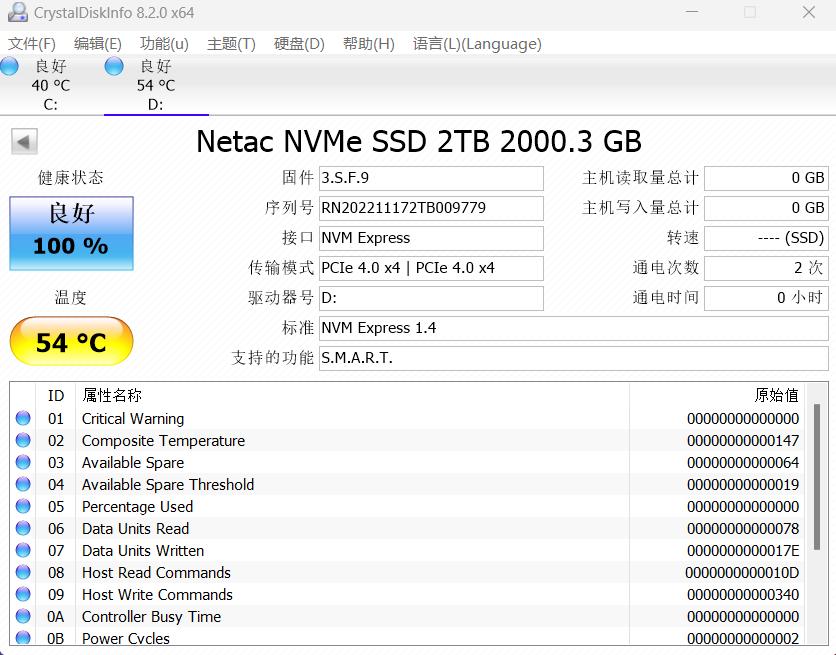
Task: Click the status icon beside Power Cycles
Action: point(22,638)
